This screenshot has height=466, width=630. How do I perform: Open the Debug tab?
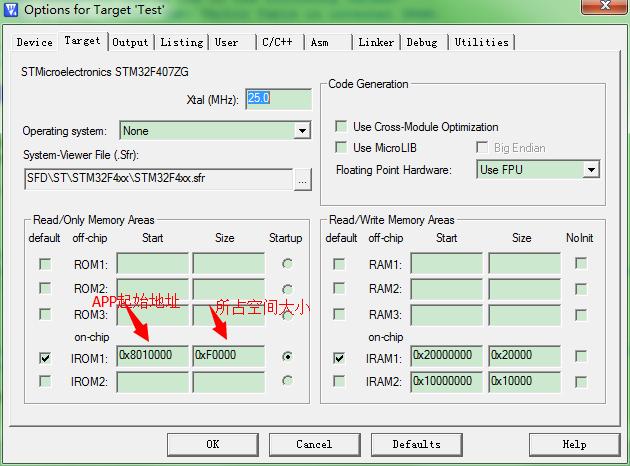pos(422,42)
